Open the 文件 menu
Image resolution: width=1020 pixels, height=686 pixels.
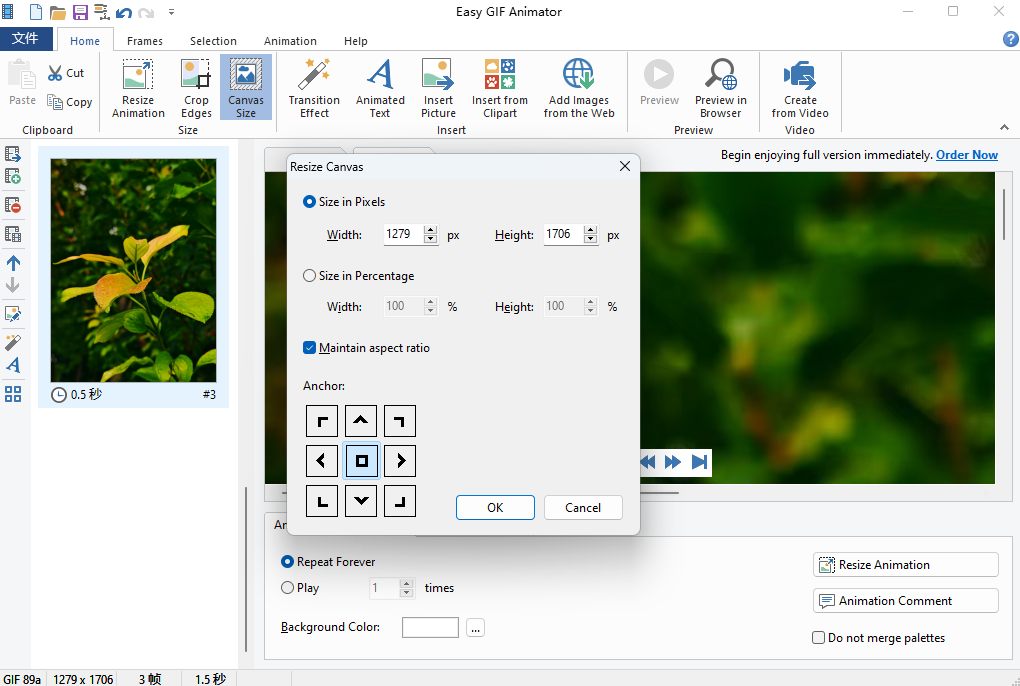[x=26, y=38]
